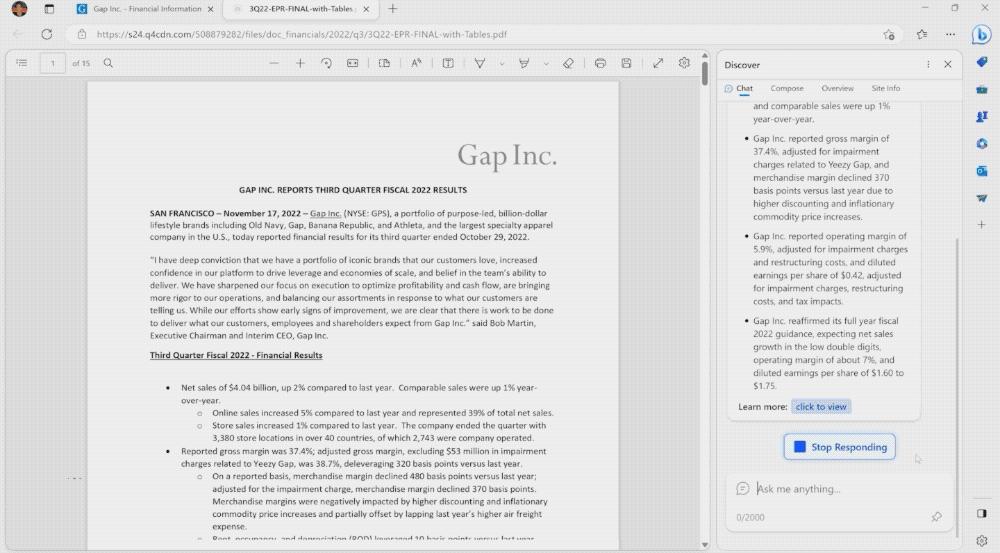Open Draw pen options dropdown
The width and height of the screenshot is (1000, 553).
tap(502, 63)
